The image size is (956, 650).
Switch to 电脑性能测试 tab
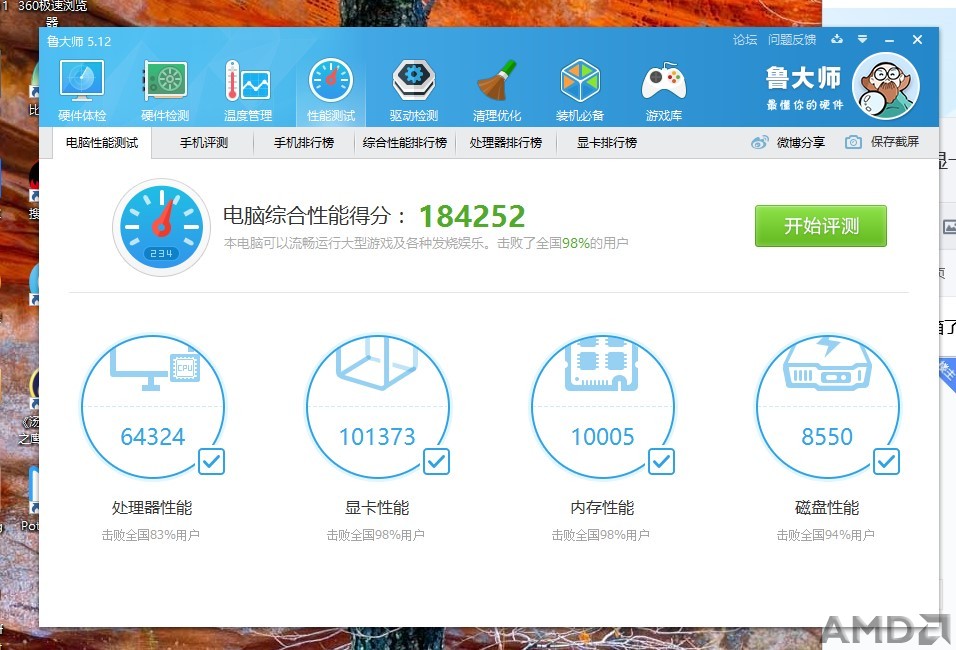point(102,143)
